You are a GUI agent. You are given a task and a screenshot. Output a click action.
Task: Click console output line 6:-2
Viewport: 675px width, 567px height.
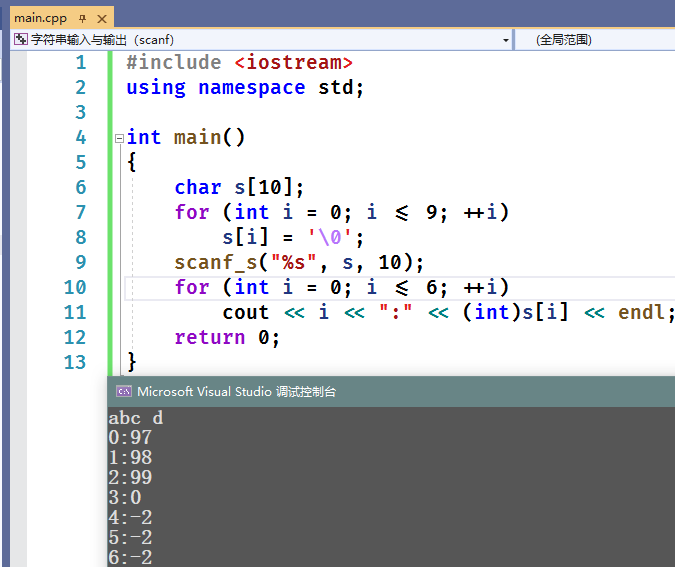pos(130,557)
